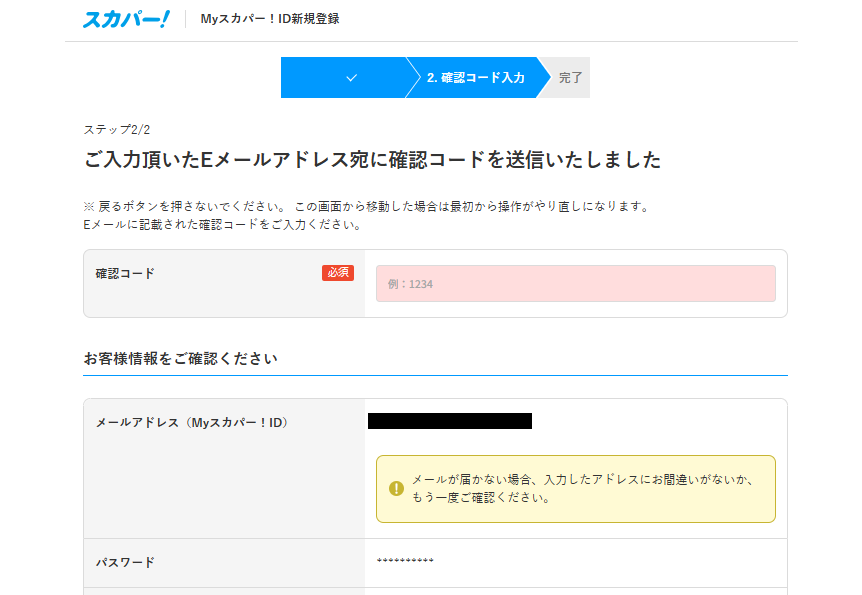Click the スカパー! logo
This screenshot has width=862, height=595.
pos(126,18)
